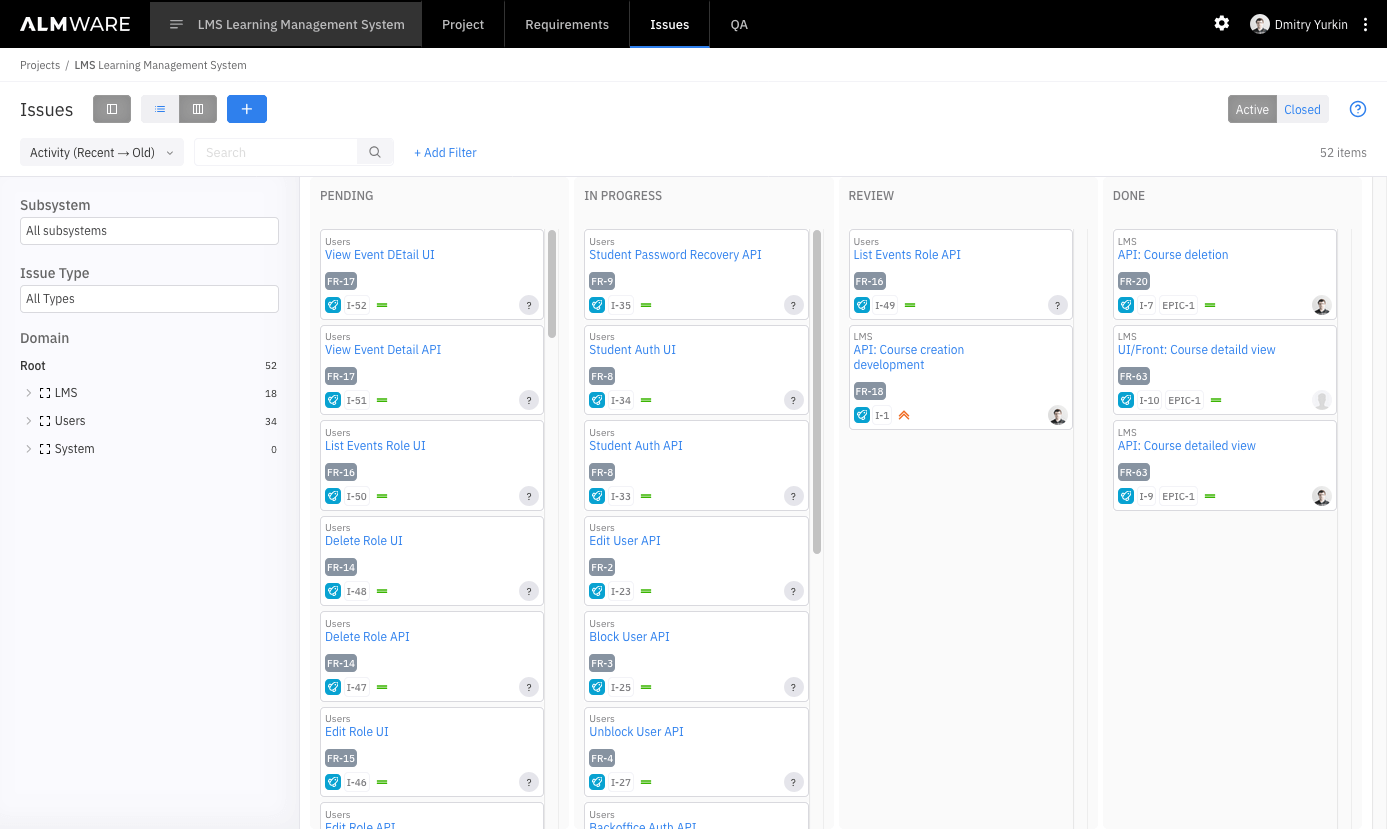Go to Projects in the breadcrumb
This screenshot has height=829, width=1387.
tap(40, 65)
